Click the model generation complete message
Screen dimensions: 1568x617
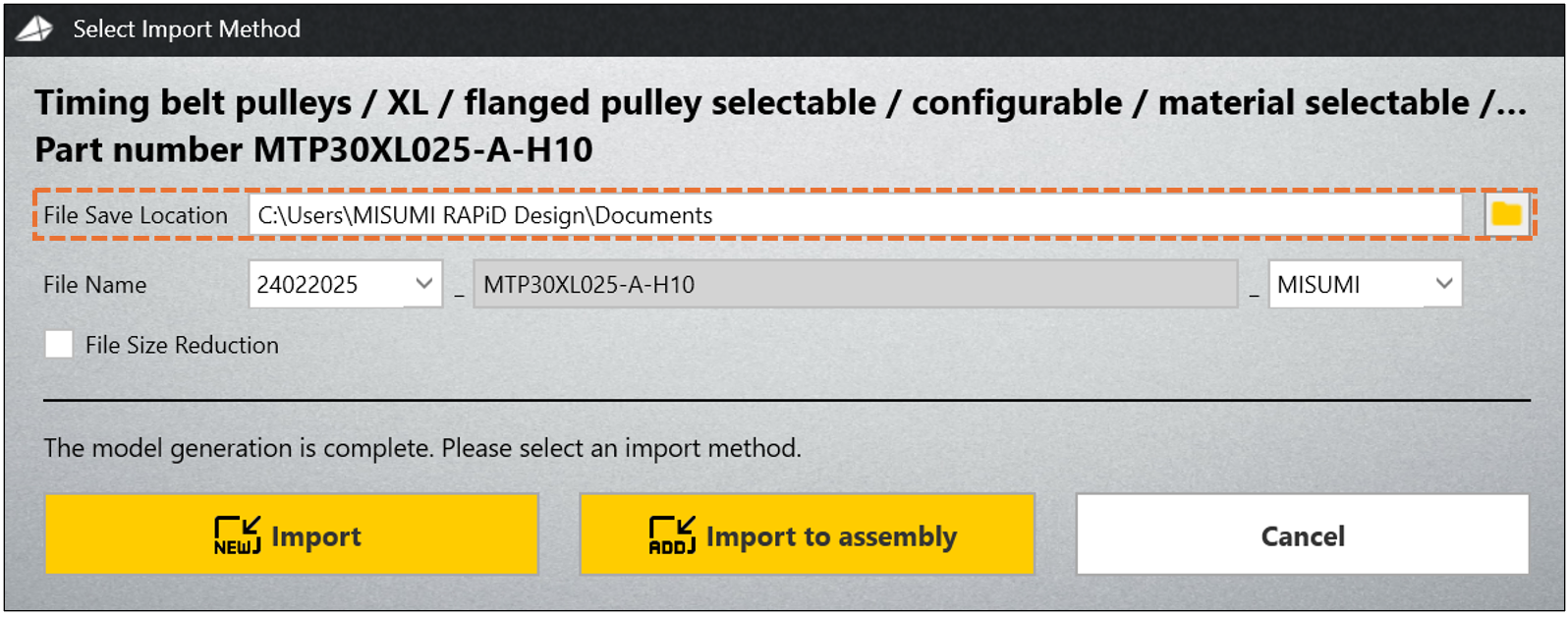[422, 448]
